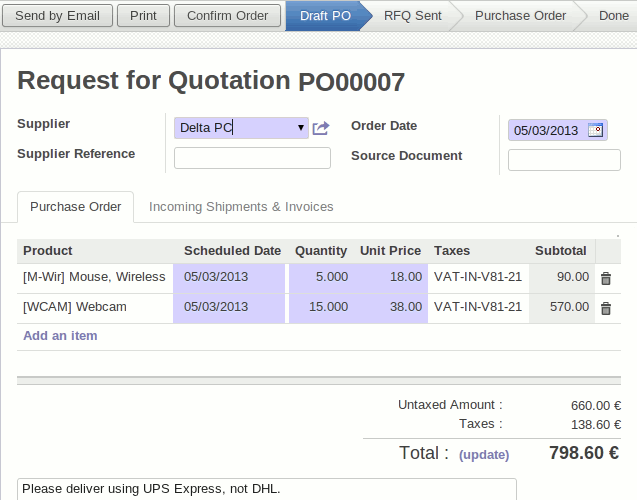Click the Source Document input field
Screen dimensions: 637x500
(x=564, y=160)
